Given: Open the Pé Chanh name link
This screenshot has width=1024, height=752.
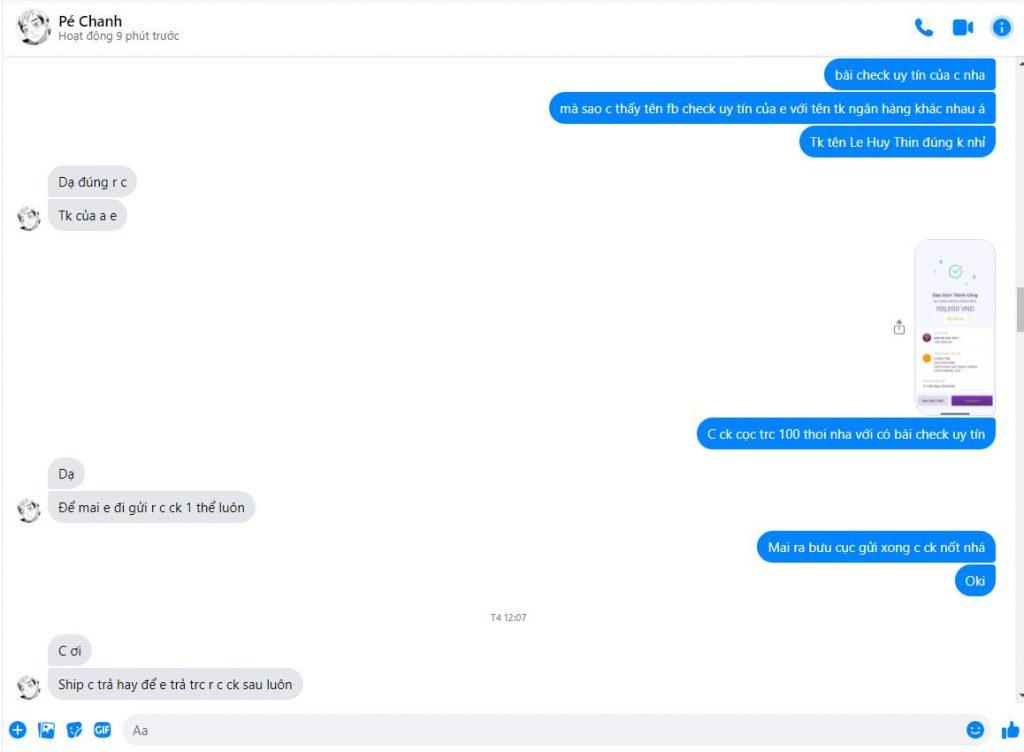Looking at the screenshot, I should (x=90, y=21).
